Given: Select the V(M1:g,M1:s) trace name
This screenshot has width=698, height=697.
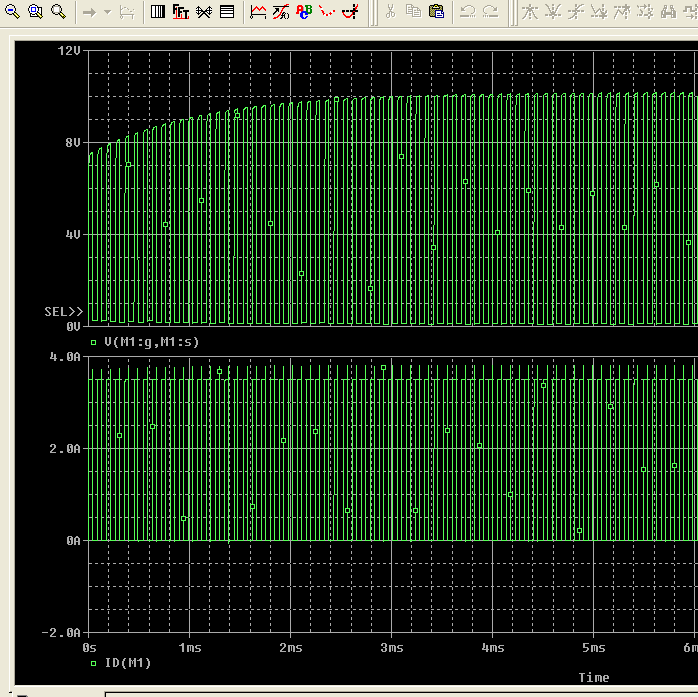Looking at the screenshot, I should pyautogui.click(x=152, y=342).
